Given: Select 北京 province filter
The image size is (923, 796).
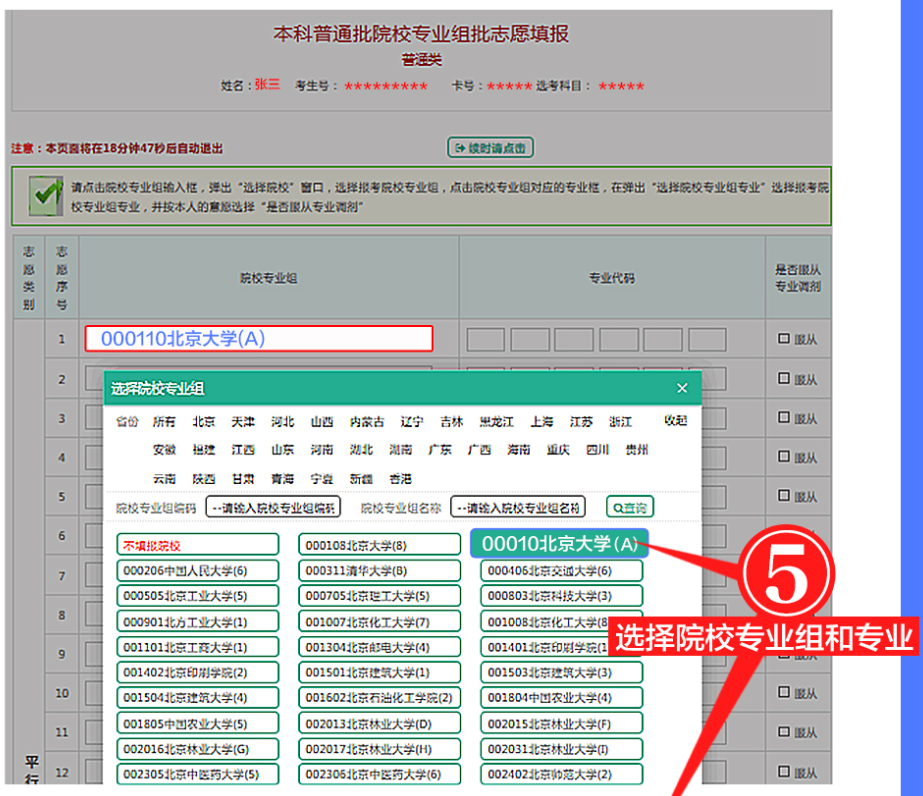Looking at the screenshot, I should (x=204, y=422).
